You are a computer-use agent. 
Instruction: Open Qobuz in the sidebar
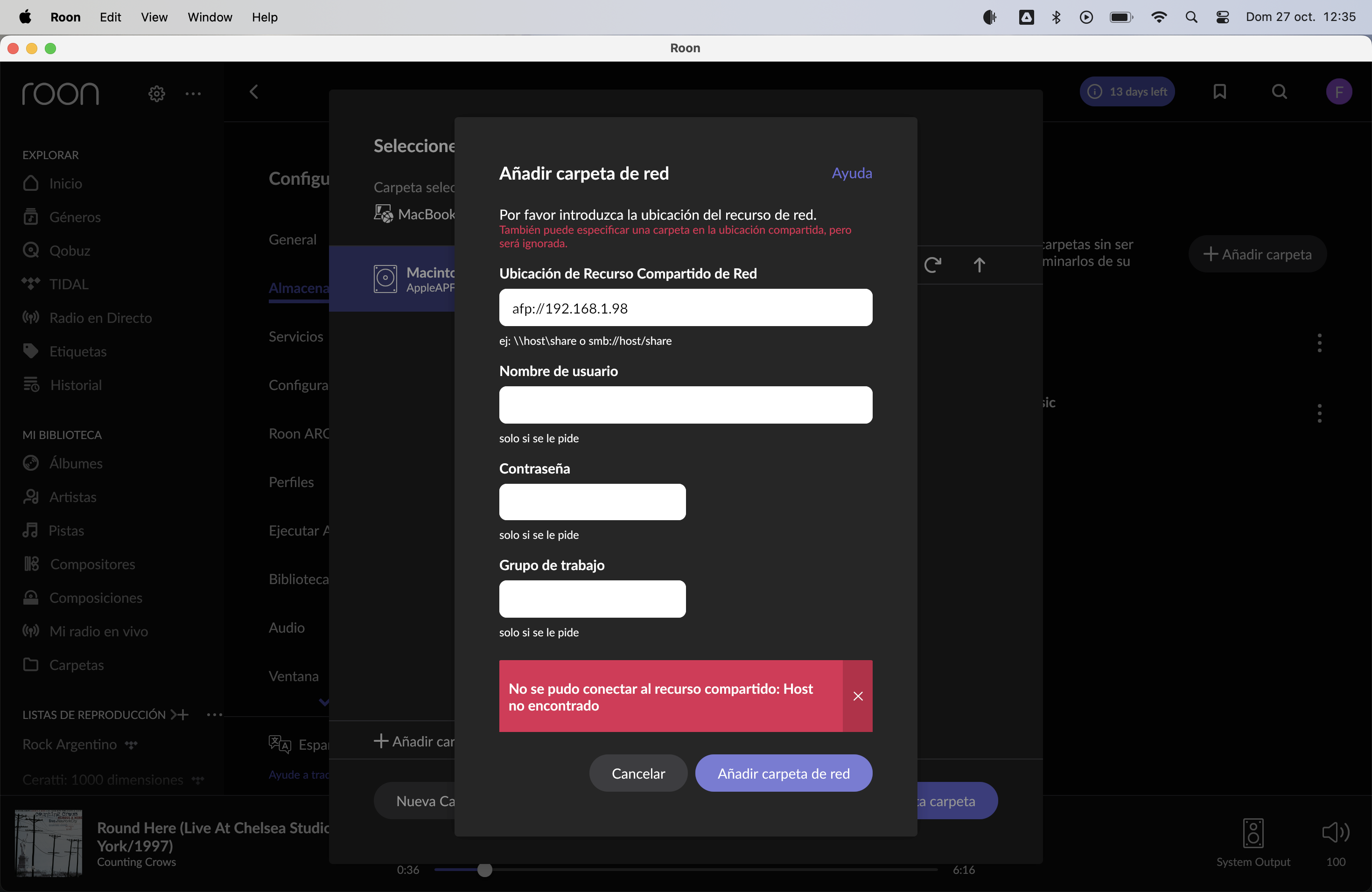click(56, 251)
